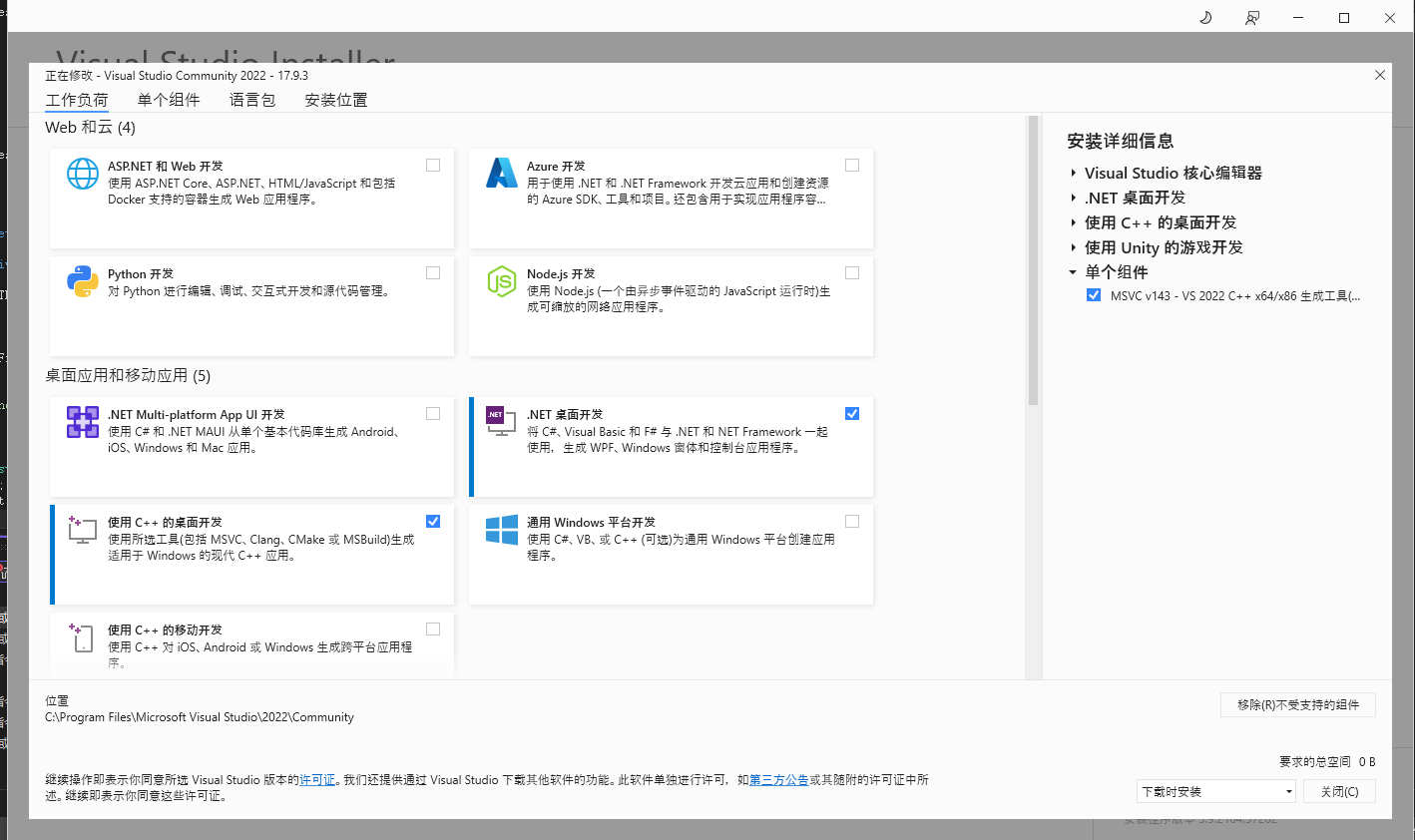Viewport: 1415px width, 840px height.
Task: Check the Azure development workload box
Action: (x=852, y=166)
